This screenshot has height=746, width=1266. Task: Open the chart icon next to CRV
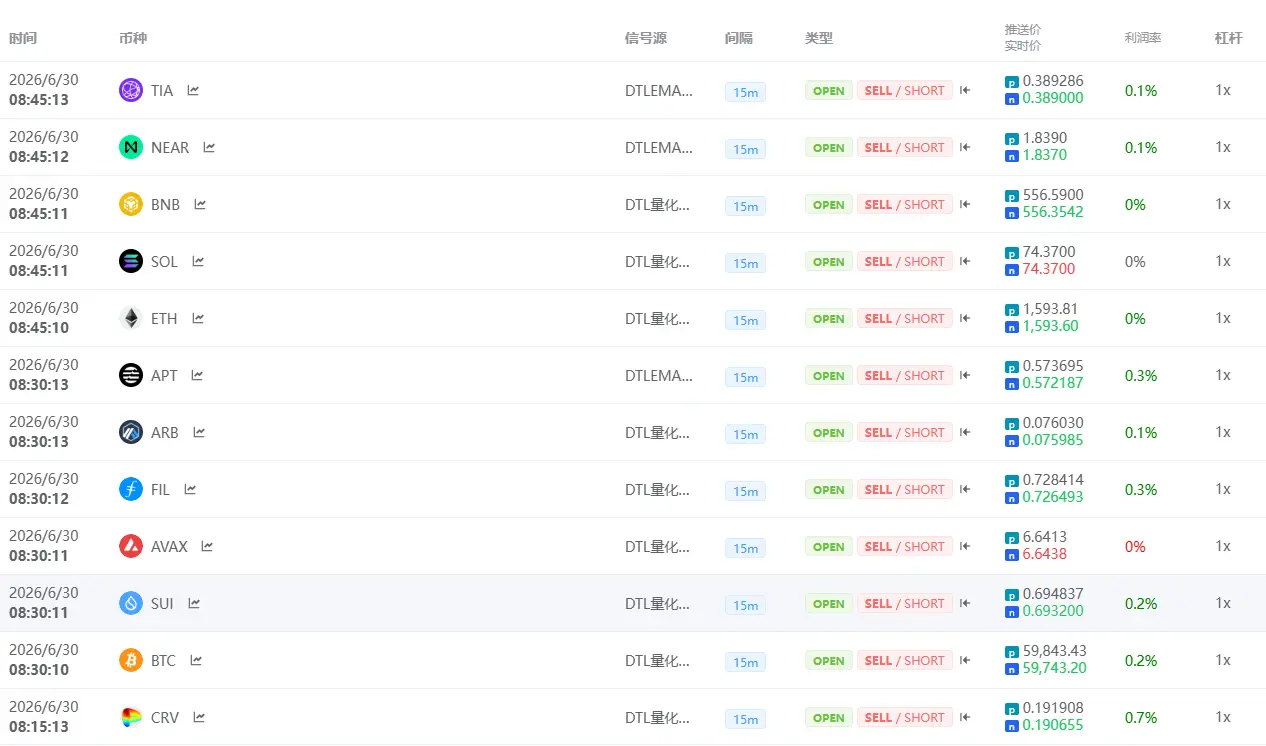[199, 717]
